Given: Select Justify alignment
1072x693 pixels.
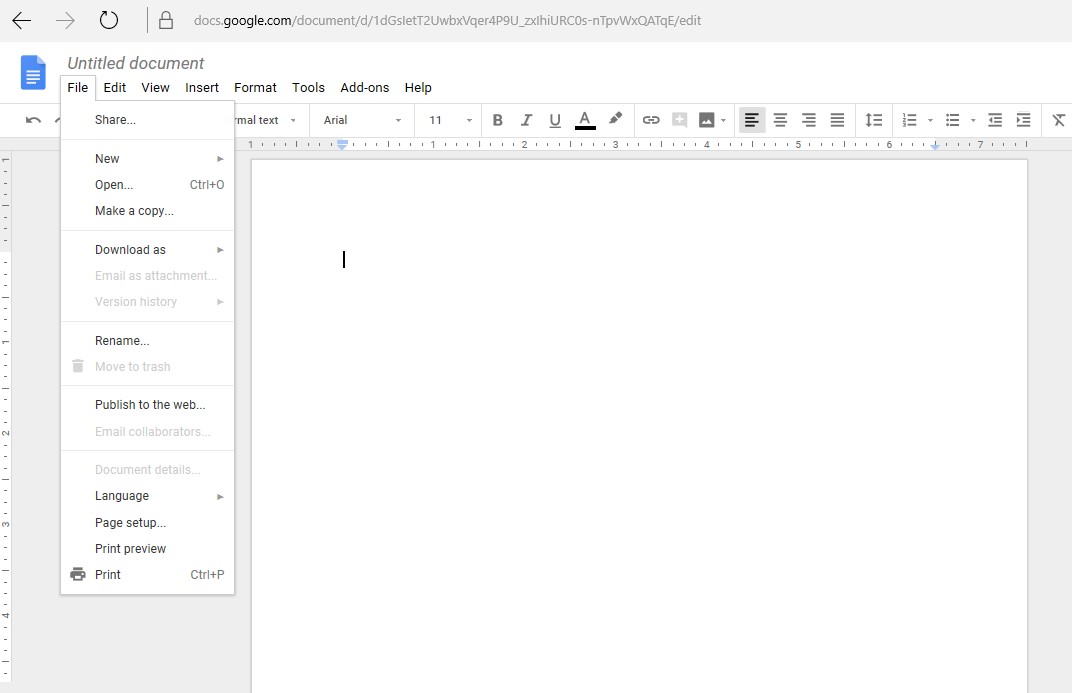Looking at the screenshot, I should 838,120.
